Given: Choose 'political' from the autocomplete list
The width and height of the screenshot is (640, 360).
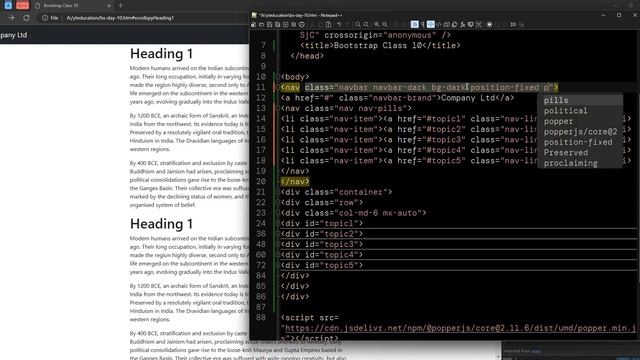Looking at the screenshot, I should tap(580, 111).
